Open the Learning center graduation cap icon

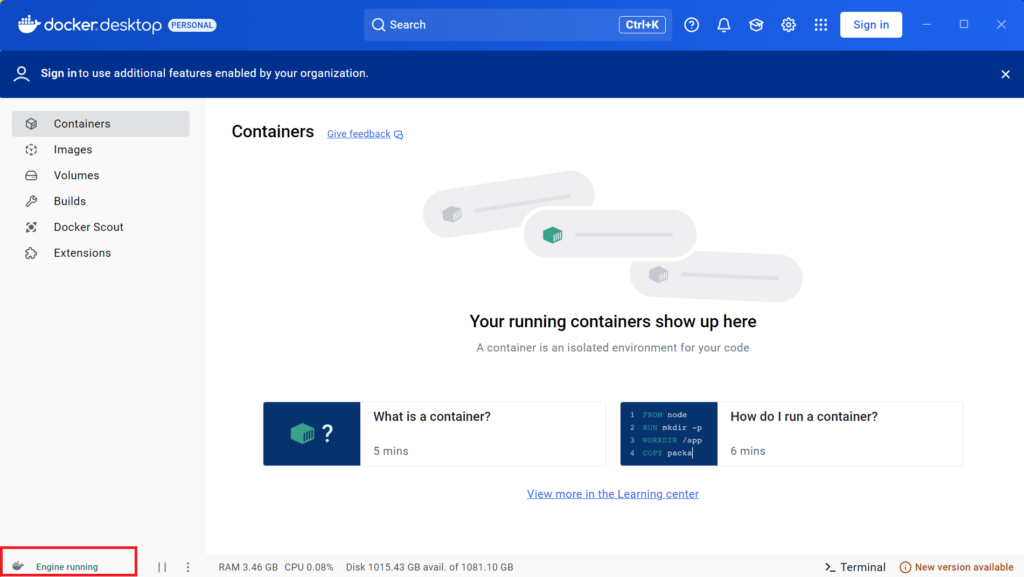pyautogui.click(x=756, y=25)
